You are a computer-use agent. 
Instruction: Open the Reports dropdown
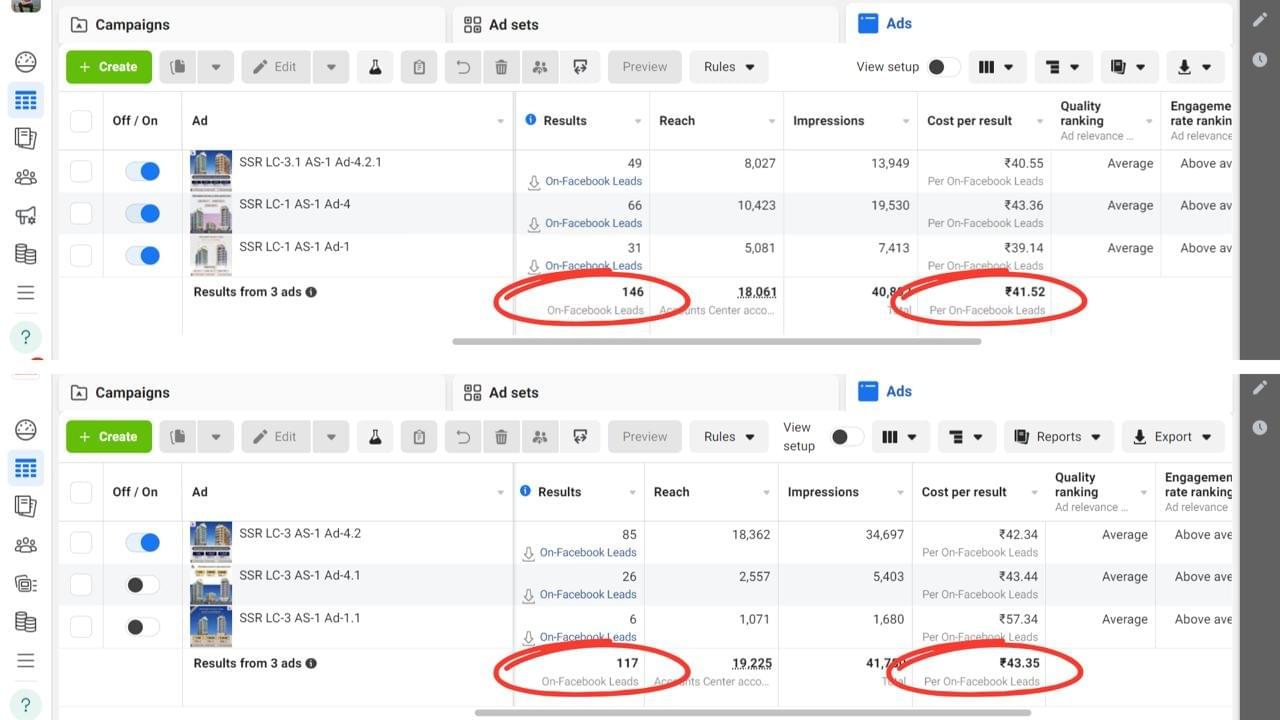coord(1058,437)
